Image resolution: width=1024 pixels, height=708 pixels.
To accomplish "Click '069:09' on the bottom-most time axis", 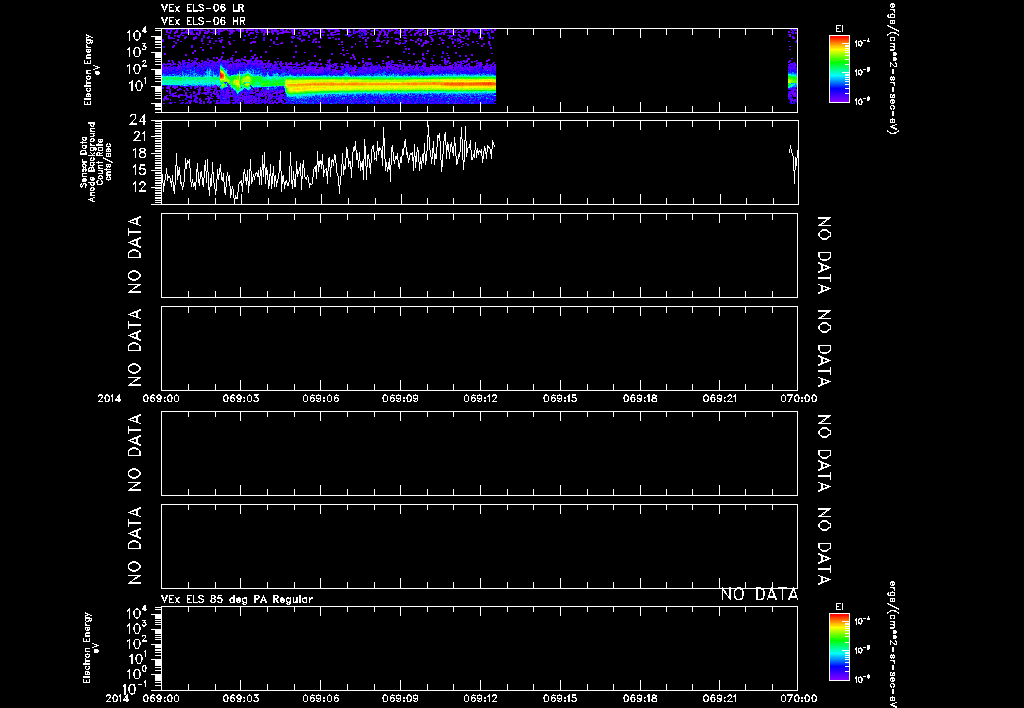I will pos(401,699).
